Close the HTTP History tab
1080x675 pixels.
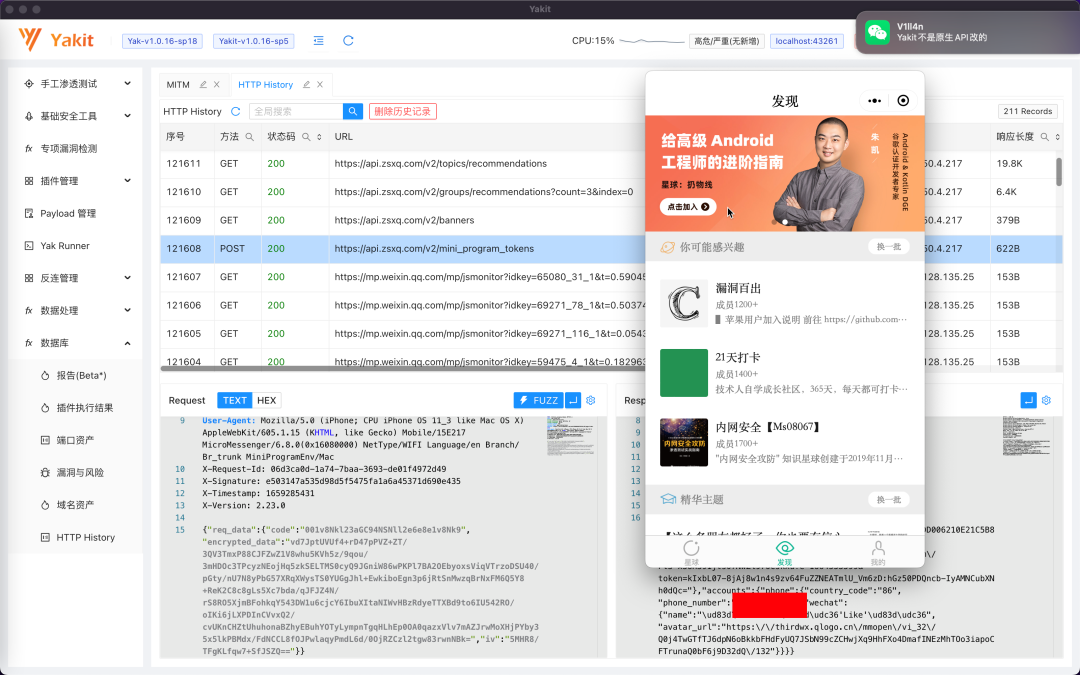point(320,85)
